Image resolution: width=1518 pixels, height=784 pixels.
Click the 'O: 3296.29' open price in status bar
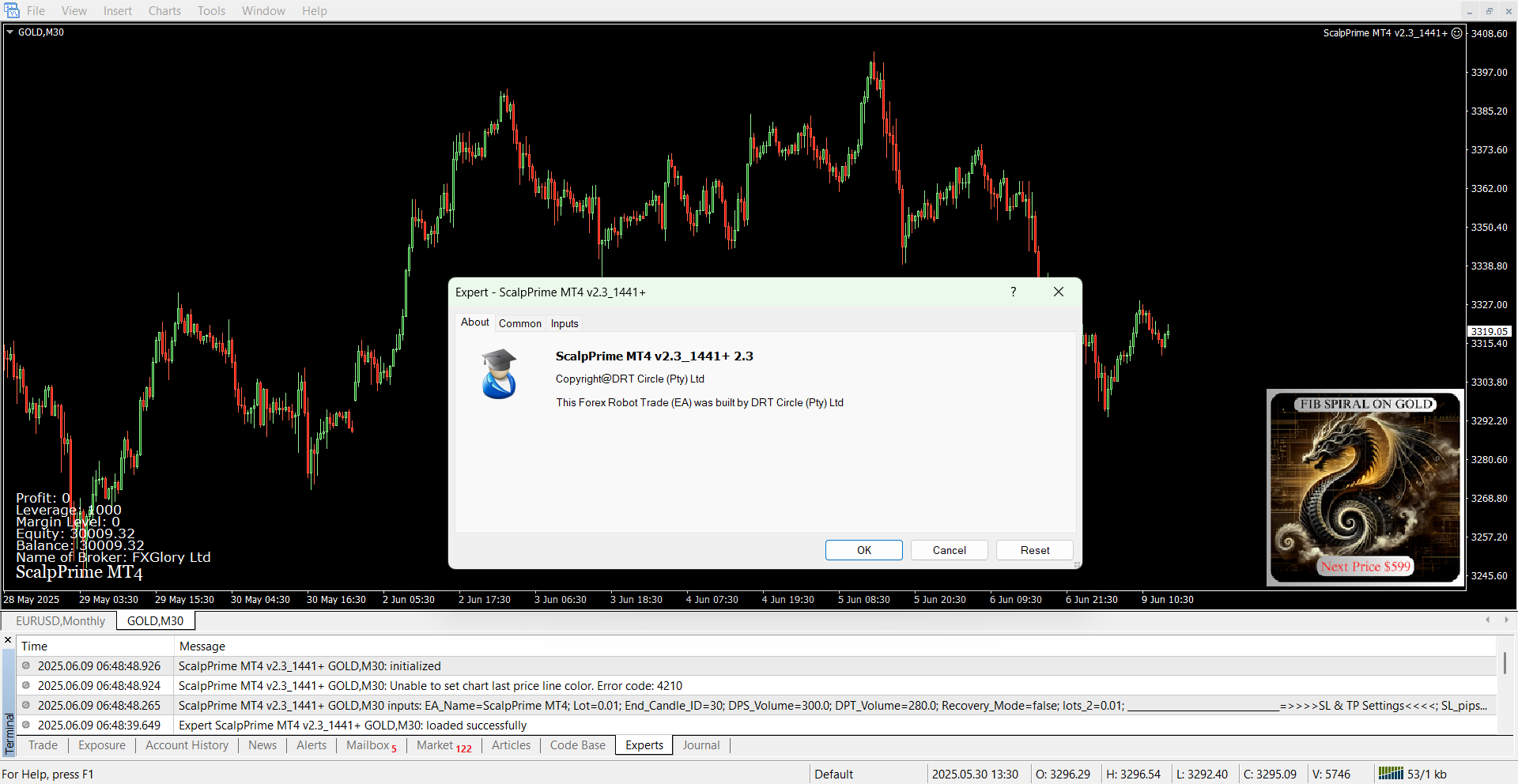[x=1063, y=775]
